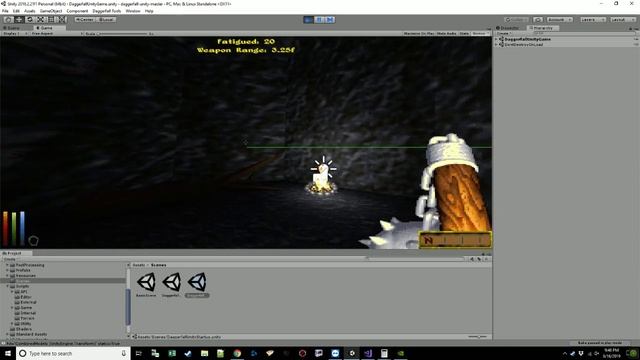Toggle the Local handle rotation button
The height and width of the screenshot is (360, 640).
(106, 20)
